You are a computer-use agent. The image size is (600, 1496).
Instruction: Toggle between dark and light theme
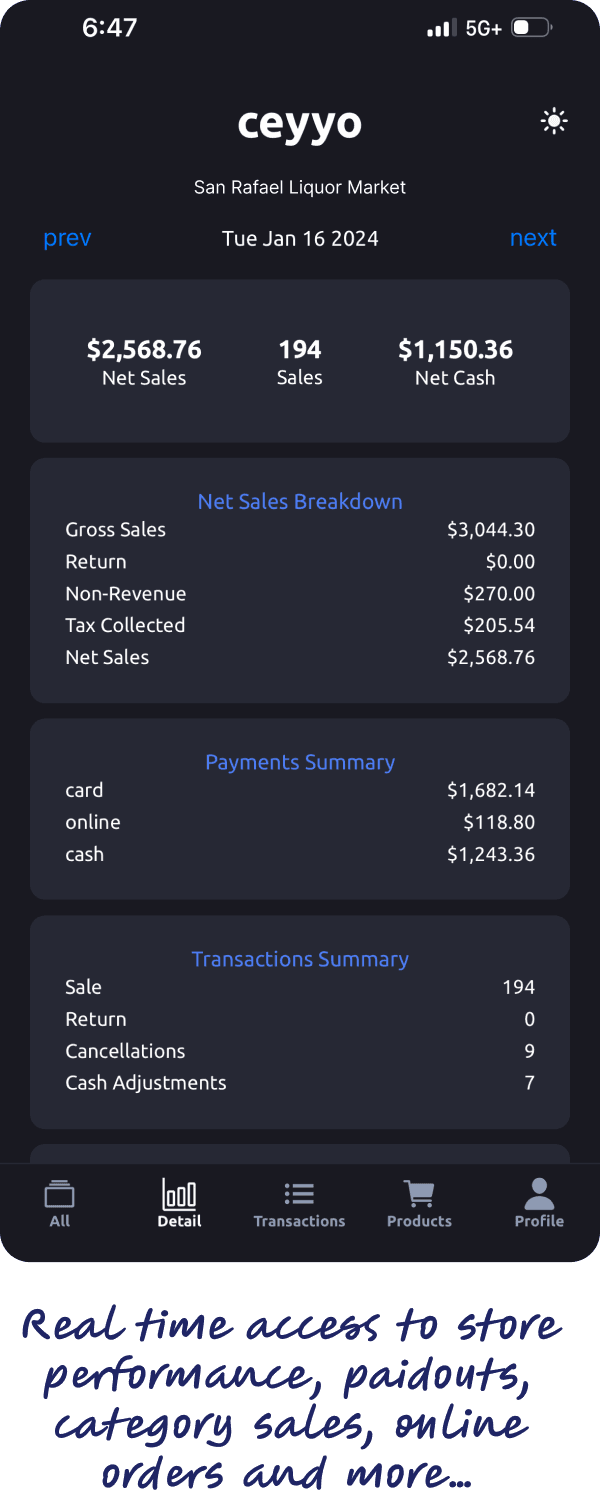553,121
